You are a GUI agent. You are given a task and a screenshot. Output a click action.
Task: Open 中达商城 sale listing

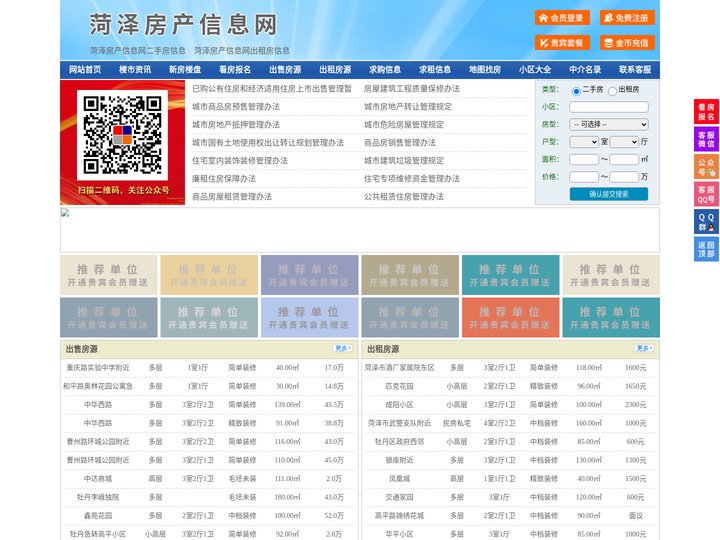click(98, 478)
